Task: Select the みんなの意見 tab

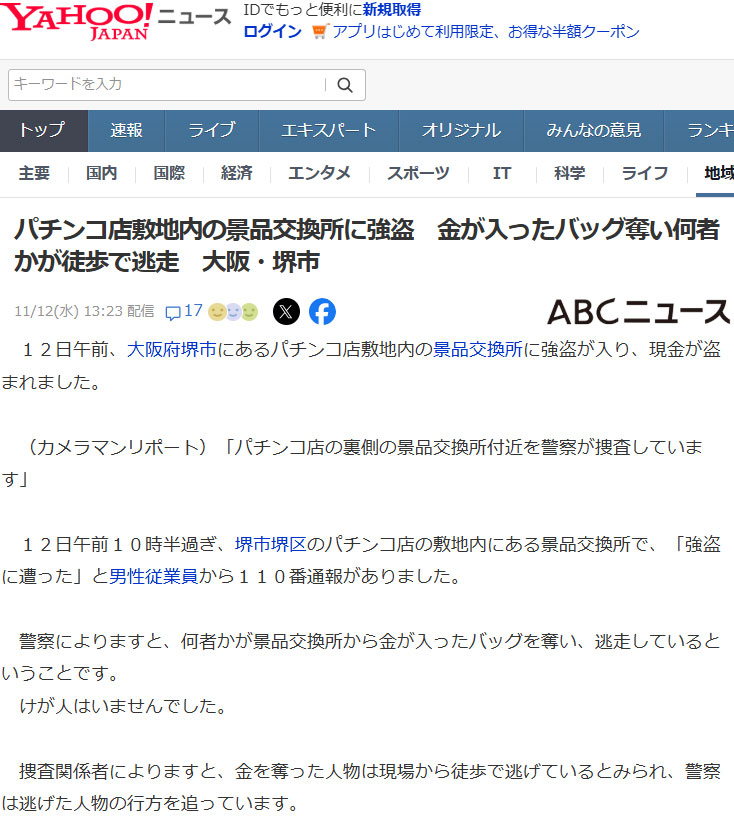Action: [593, 130]
